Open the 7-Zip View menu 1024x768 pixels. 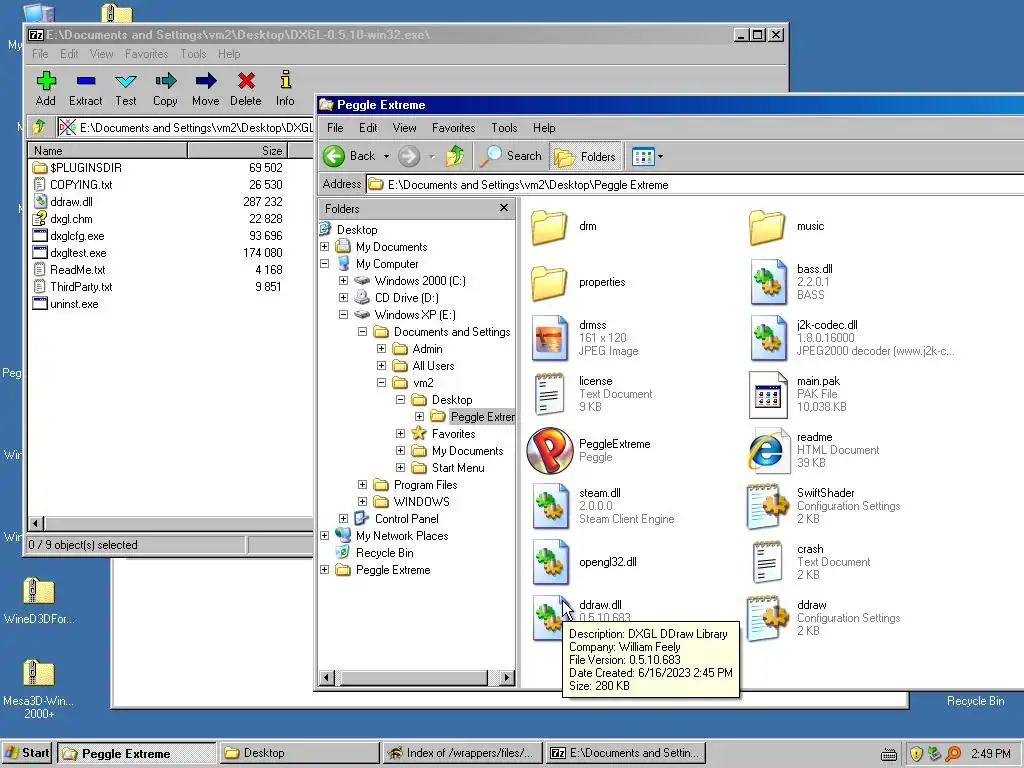(101, 54)
